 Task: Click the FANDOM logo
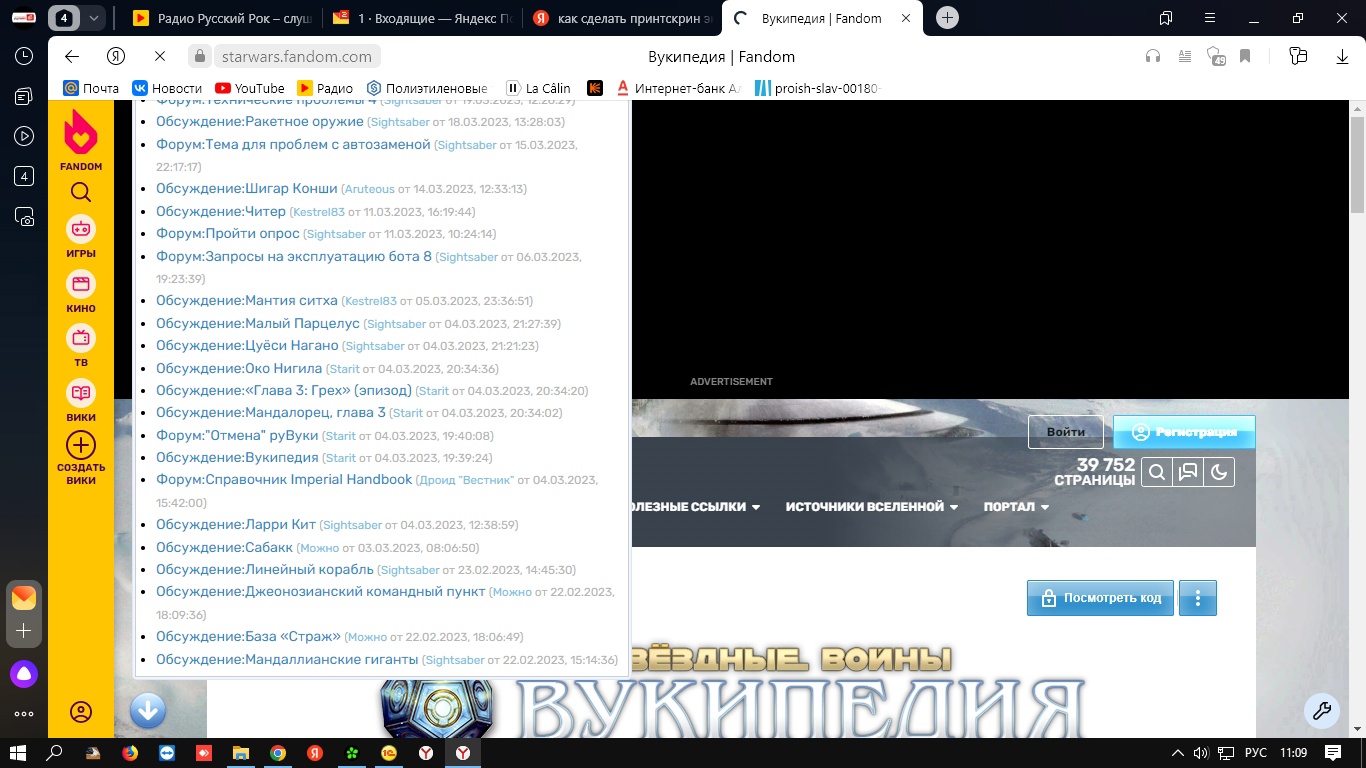[x=81, y=140]
